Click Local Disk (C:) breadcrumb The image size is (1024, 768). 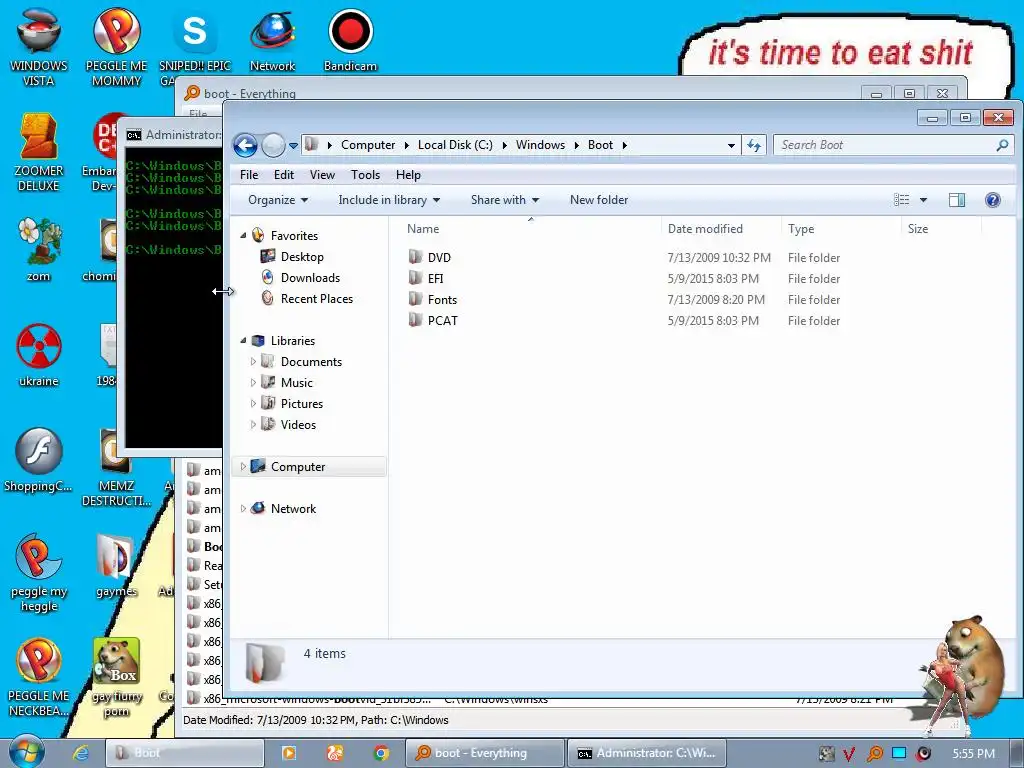[455, 145]
